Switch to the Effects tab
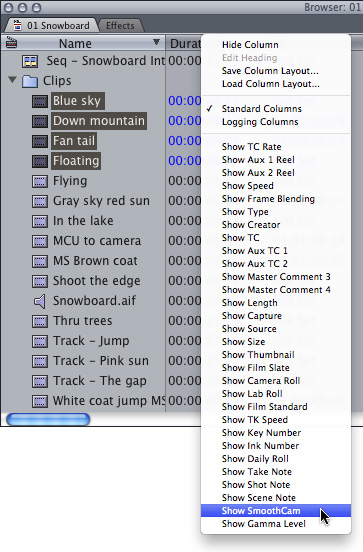This screenshot has height=552, width=363. coord(120,26)
